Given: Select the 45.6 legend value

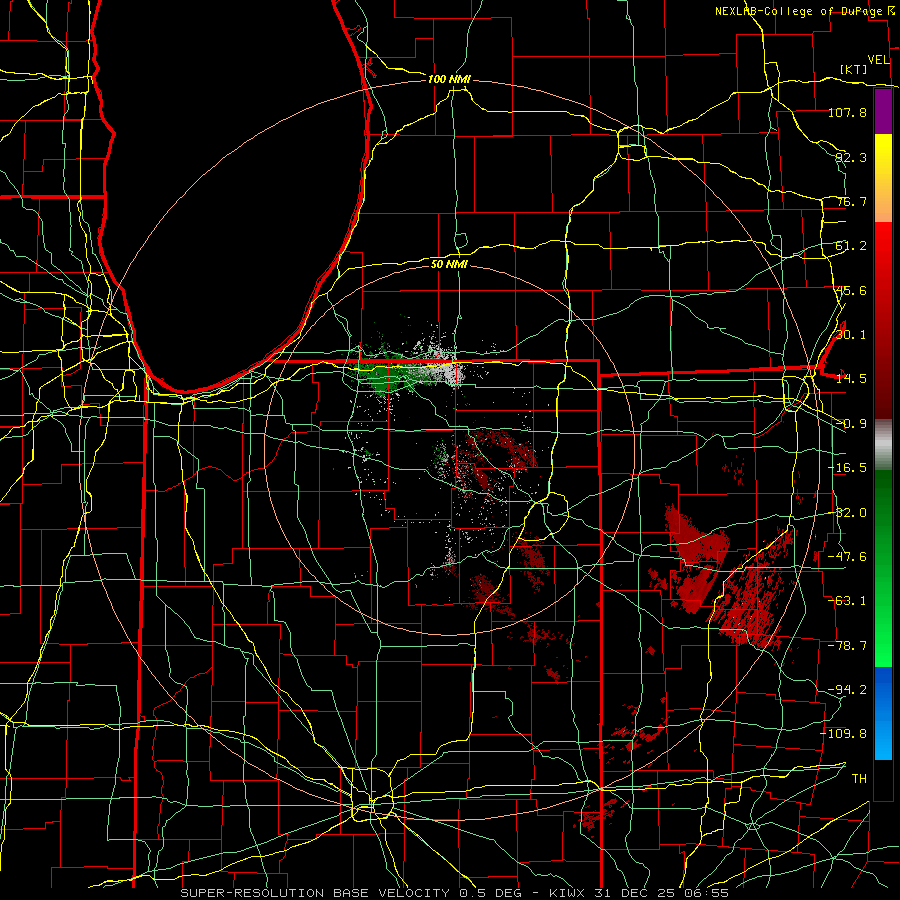Looking at the screenshot, I should (851, 290).
